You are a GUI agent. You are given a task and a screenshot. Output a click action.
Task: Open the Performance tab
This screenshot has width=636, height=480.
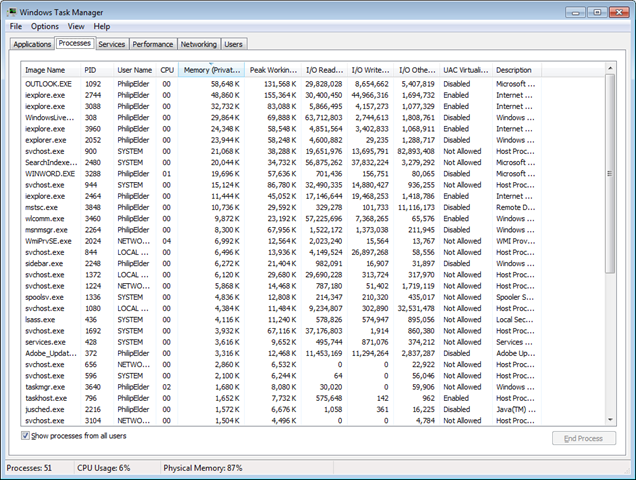click(x=153, y=44)
